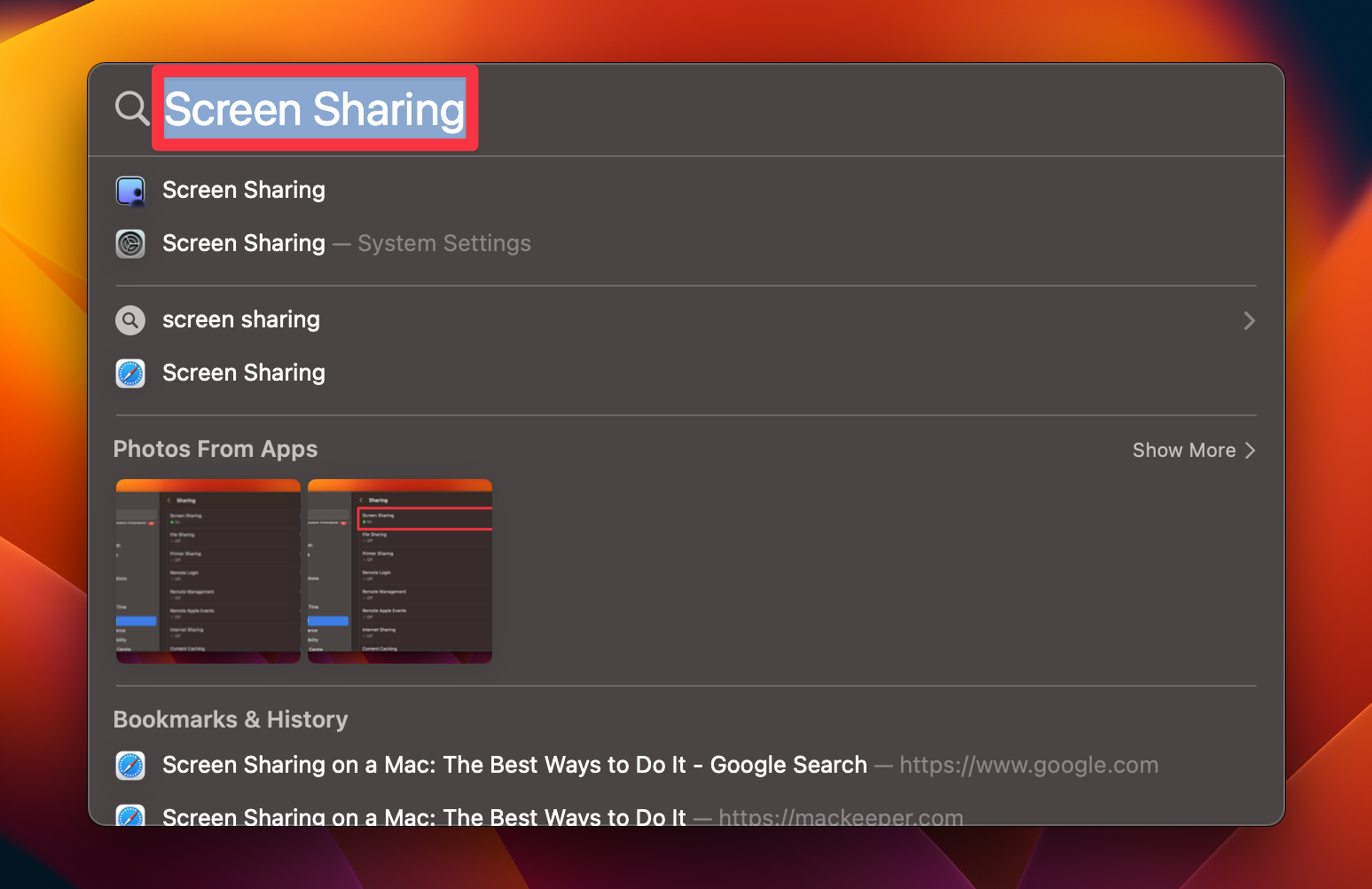The image size is (1372, 889).
Task: Click the System Settings gear icon
Action: pos(130,243)
